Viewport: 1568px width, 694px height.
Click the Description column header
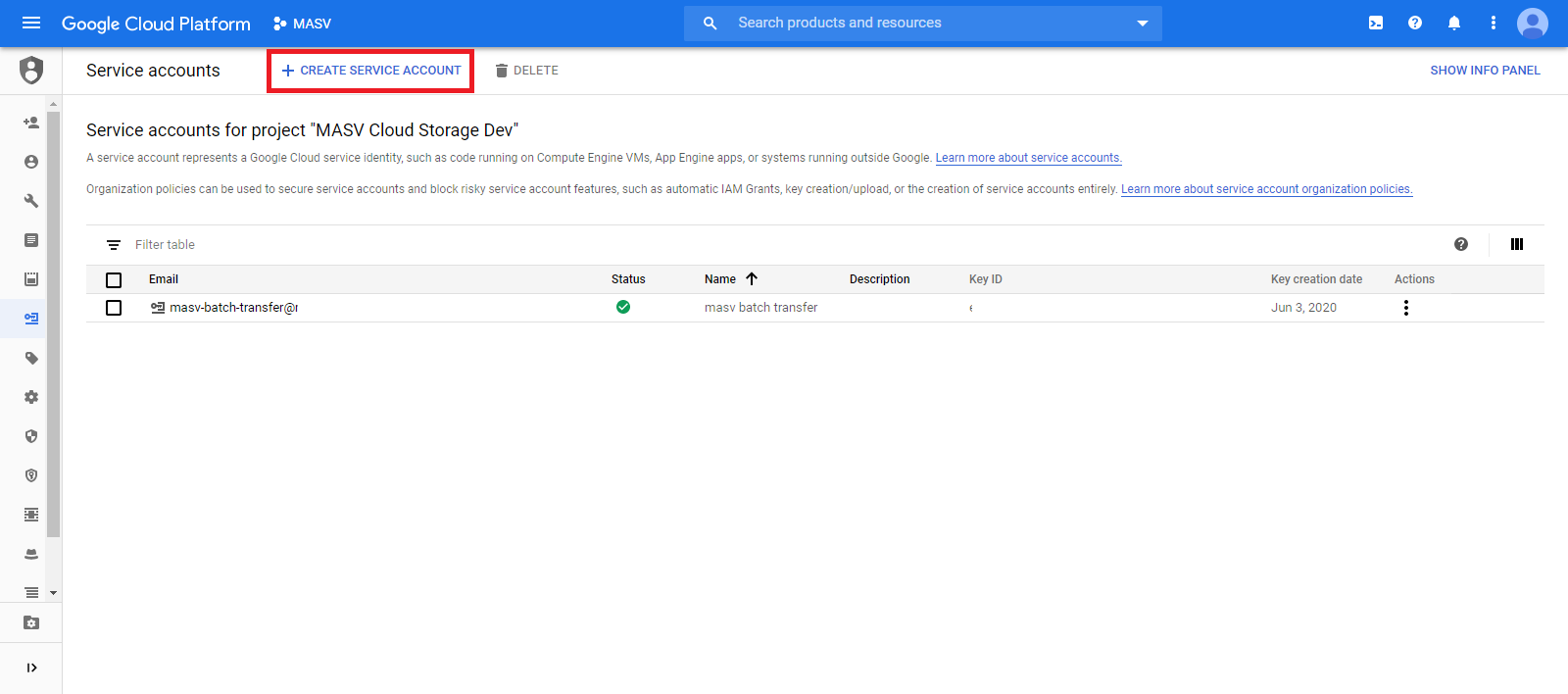(x=880, y=279)
